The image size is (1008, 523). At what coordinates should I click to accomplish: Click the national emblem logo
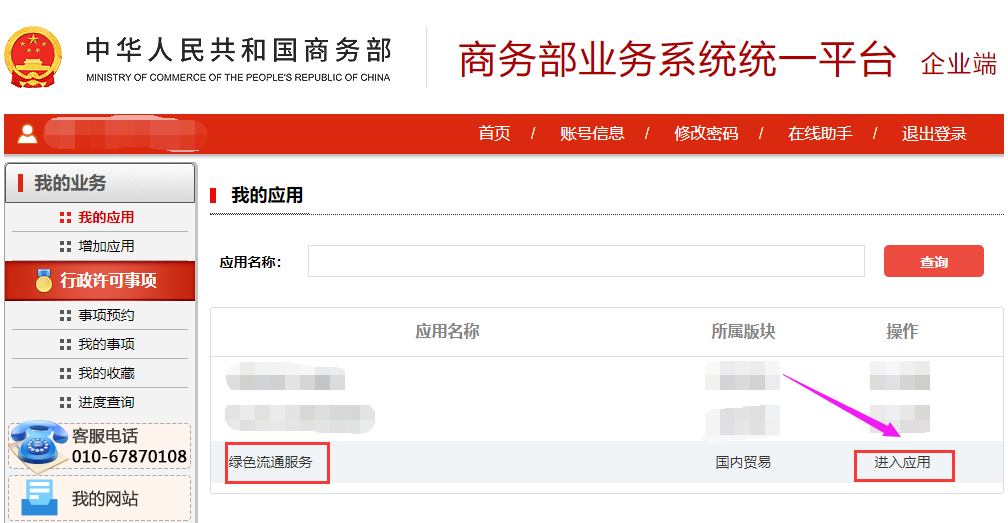33,57
